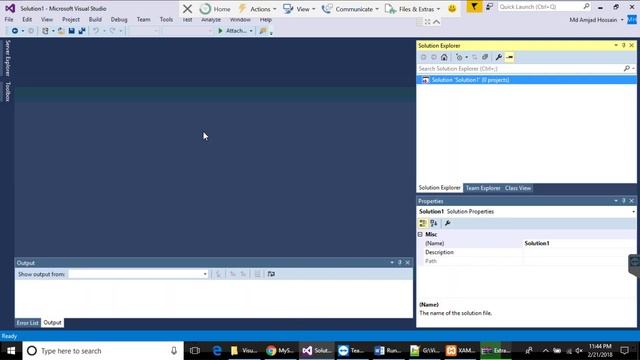Click the search magnifier in Solution Explorer
640x360 pixels.
[x=627, y=69]
